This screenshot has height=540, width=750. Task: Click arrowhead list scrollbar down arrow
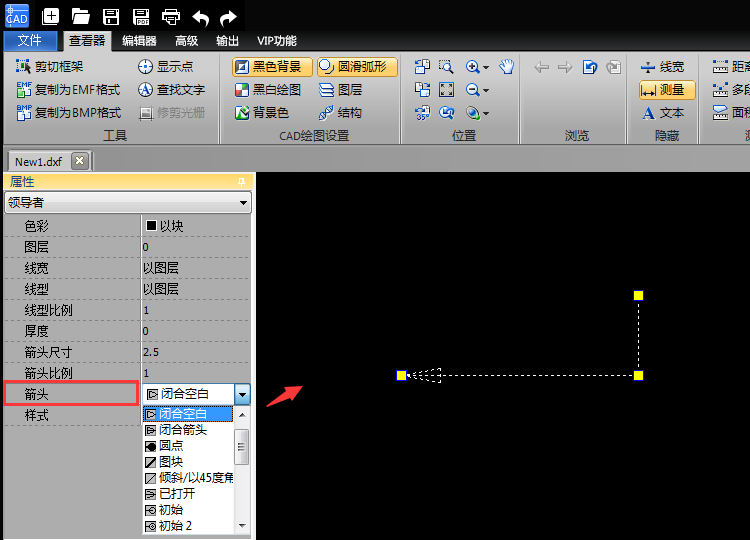click(x=242, y=526)
